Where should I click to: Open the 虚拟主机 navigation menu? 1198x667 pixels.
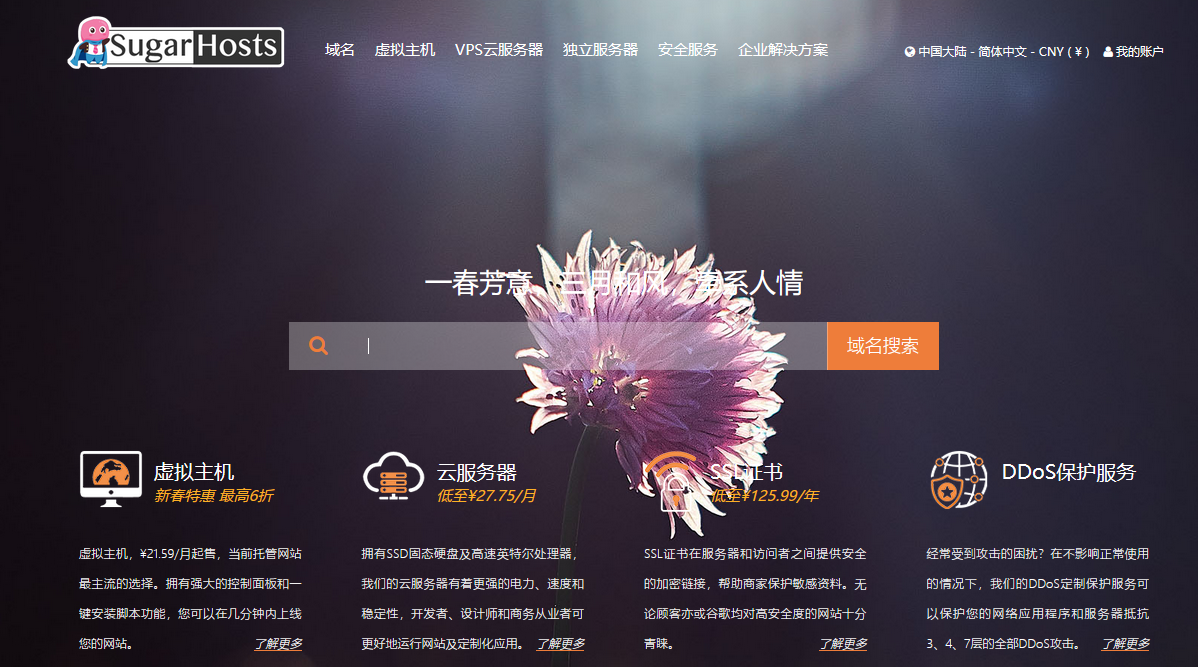pos(405,50)
